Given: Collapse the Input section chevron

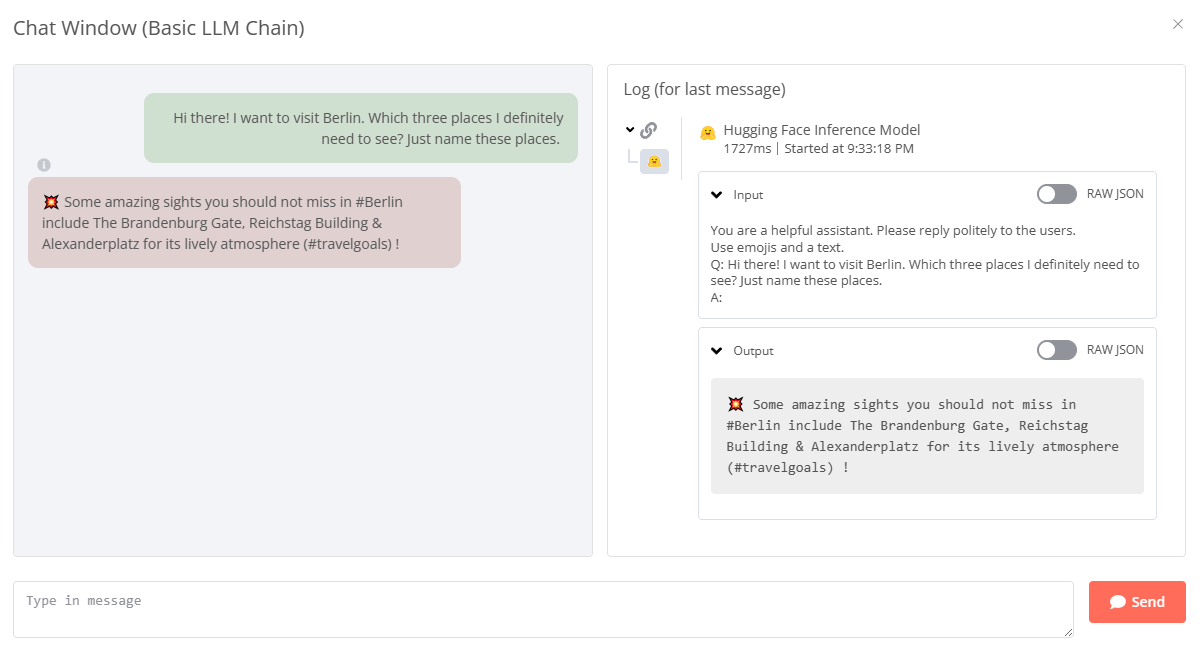Looking at the screenshot, I should (x=716, y=195).
